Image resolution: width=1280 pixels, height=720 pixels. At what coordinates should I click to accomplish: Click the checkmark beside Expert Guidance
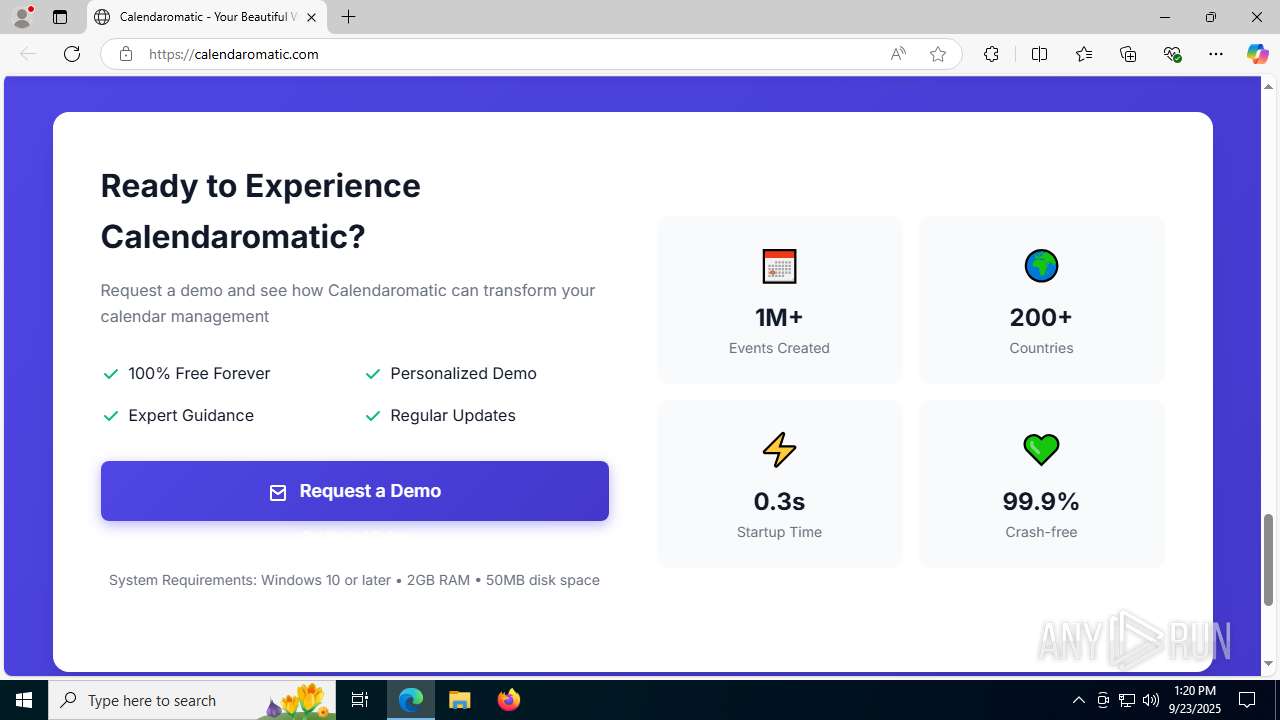pos(111,416)
